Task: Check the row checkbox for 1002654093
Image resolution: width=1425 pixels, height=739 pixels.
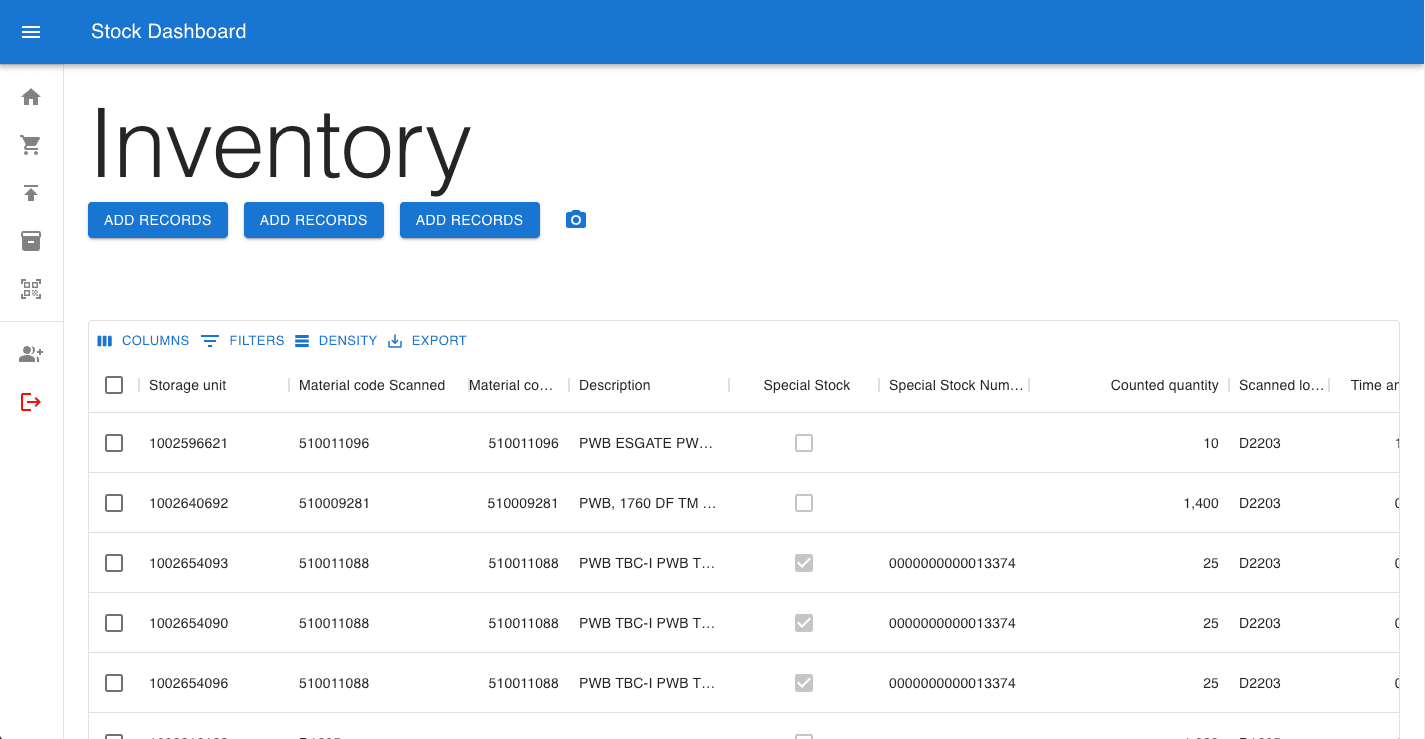Action: [x=114, y=563]
